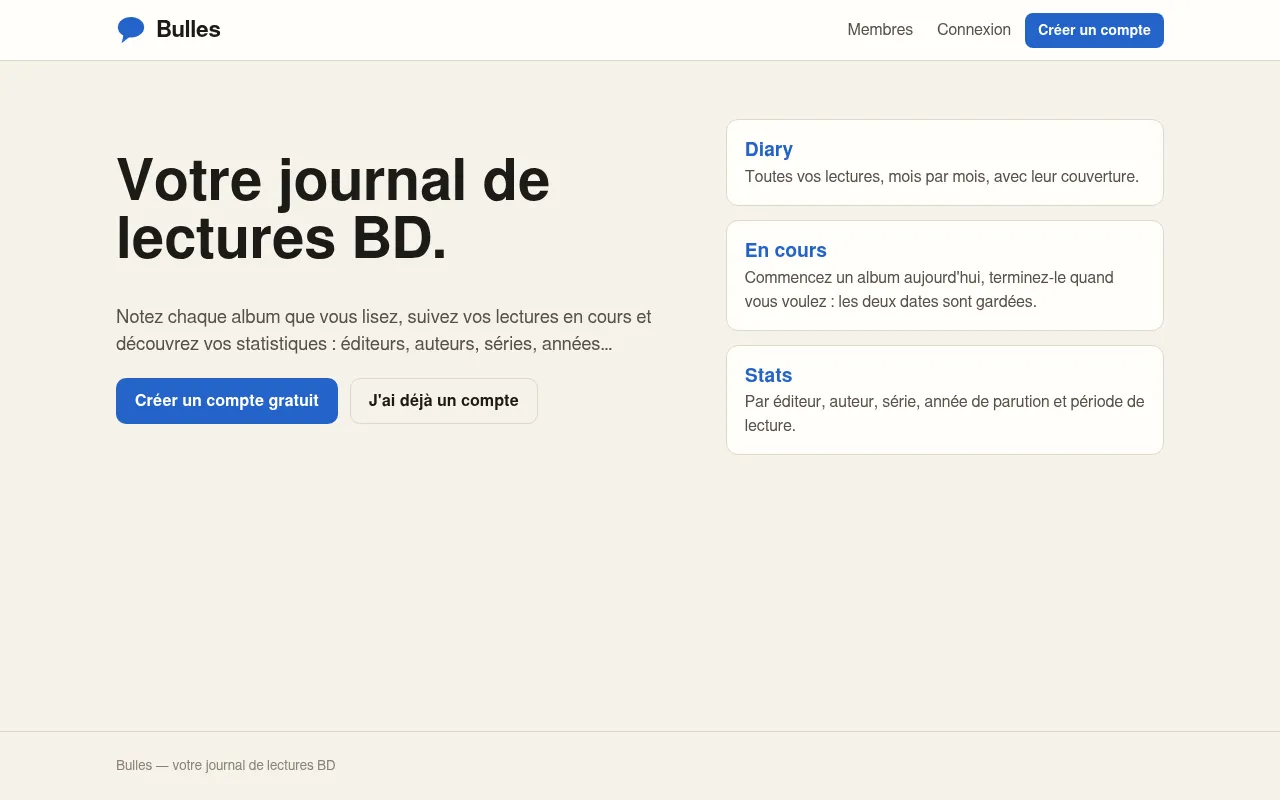Open the Membres page

880,30
